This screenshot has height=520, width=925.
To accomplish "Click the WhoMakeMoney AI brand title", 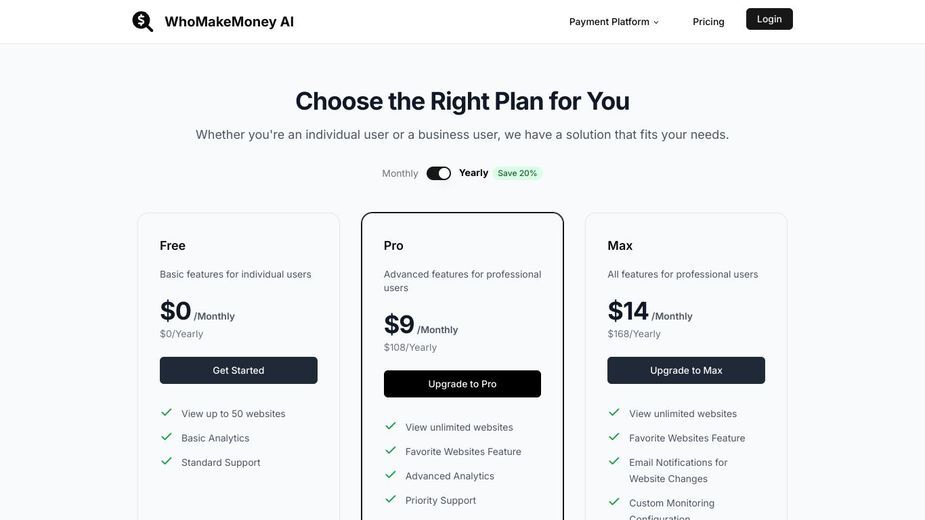I will (x=229, y=22).
